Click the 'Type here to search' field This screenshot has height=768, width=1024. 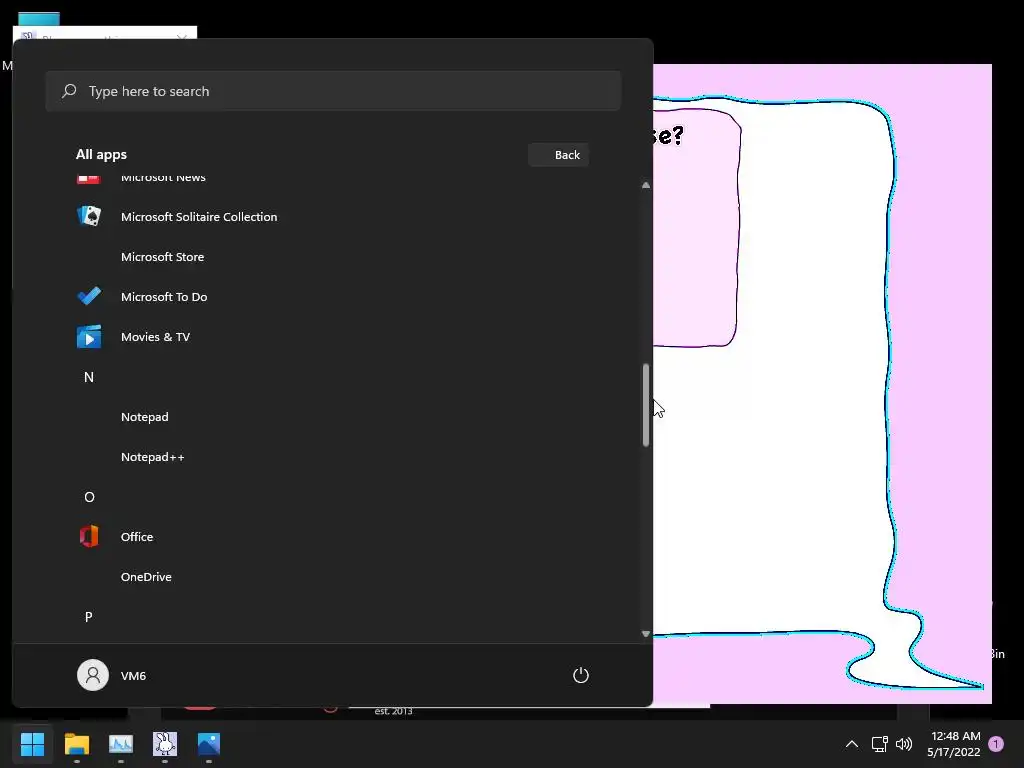(333, 91)
